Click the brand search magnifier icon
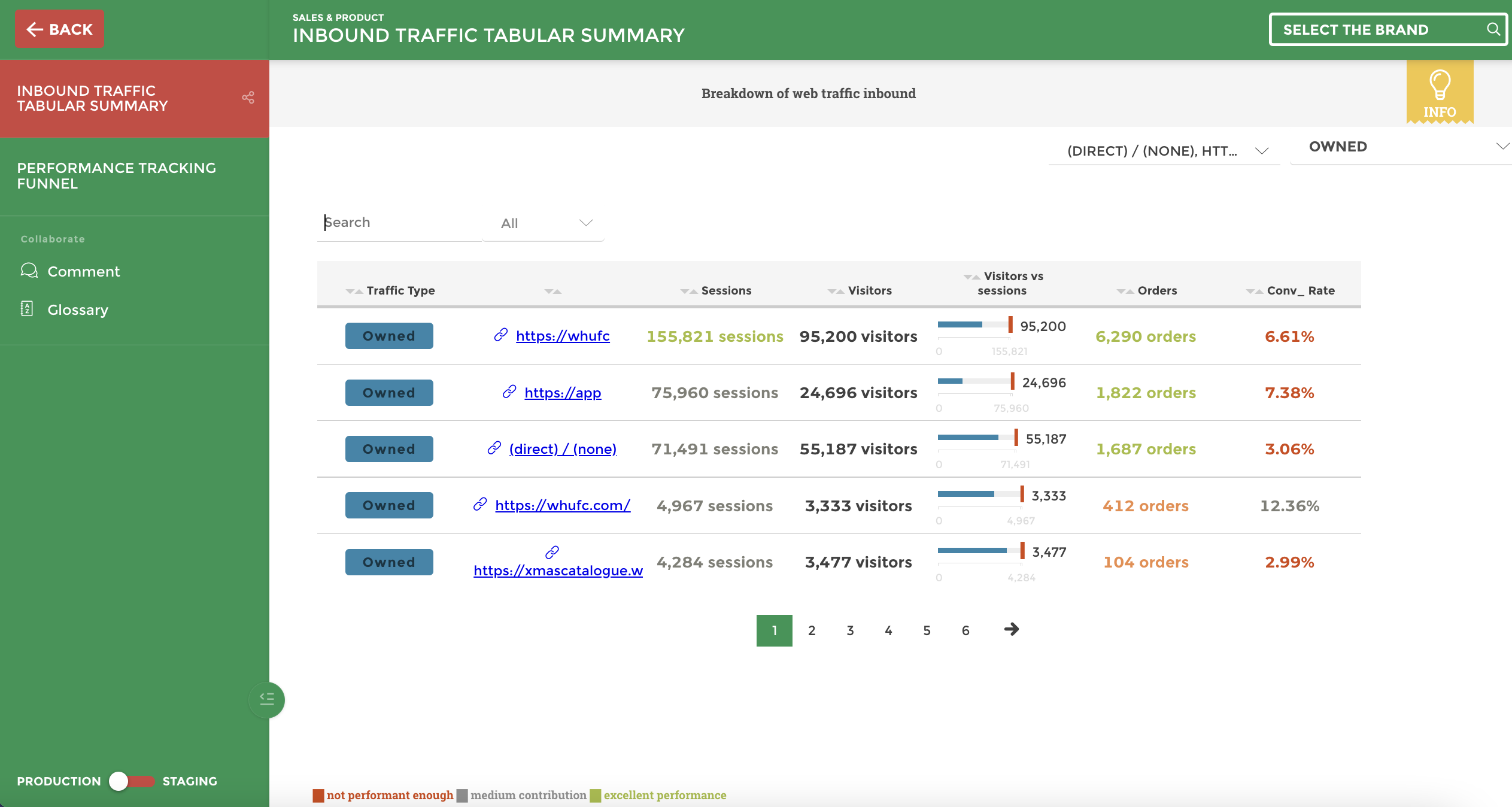 tap(1493, 29)
